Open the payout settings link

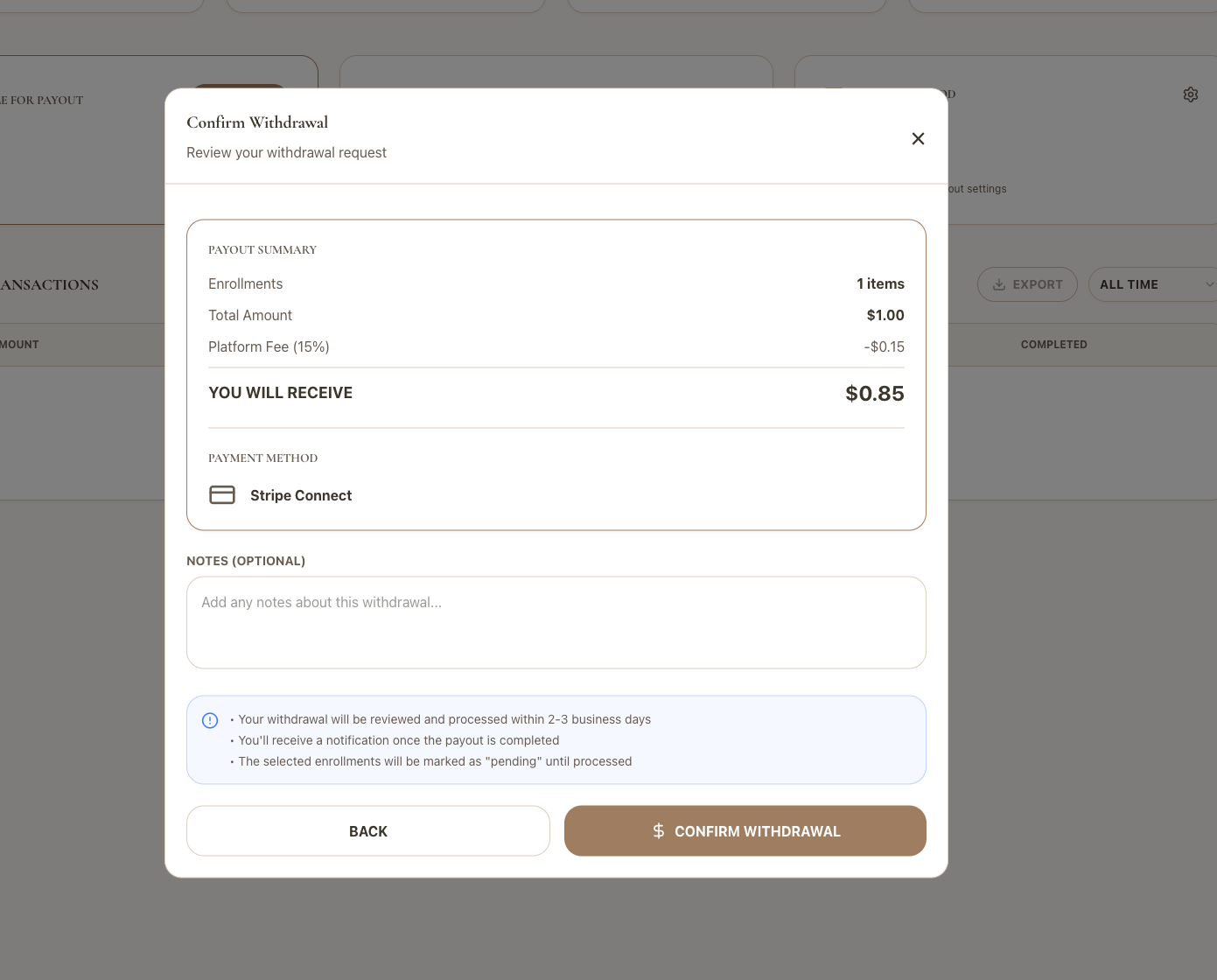click(978, 189)
